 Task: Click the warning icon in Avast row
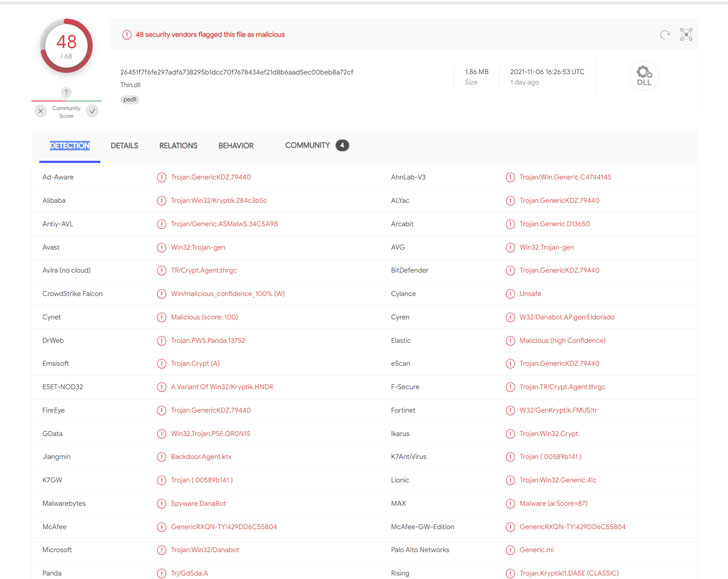162,247
